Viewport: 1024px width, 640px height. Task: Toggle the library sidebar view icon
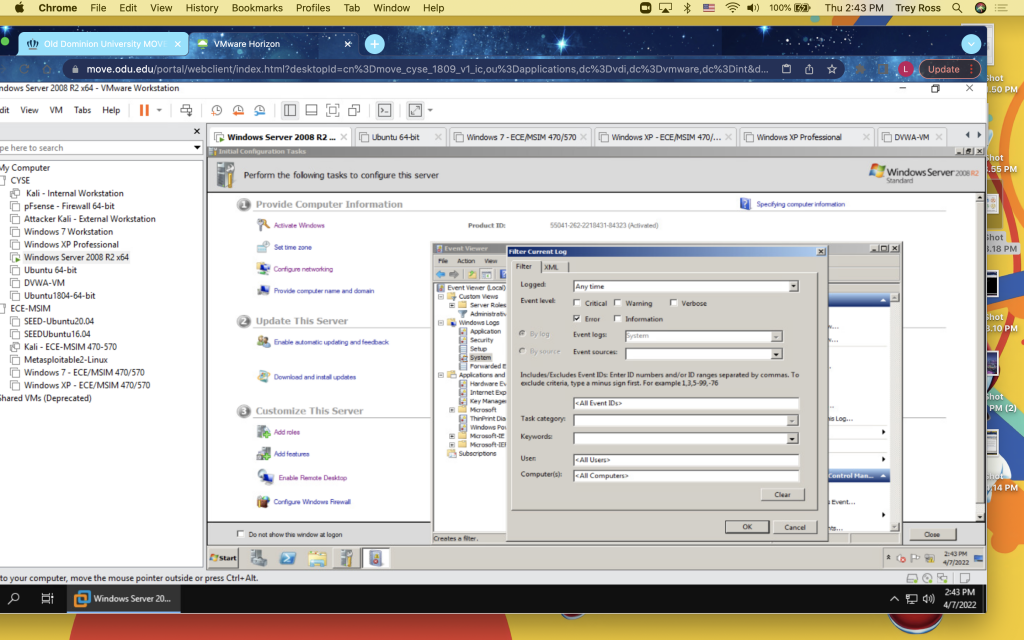[289, 110]
